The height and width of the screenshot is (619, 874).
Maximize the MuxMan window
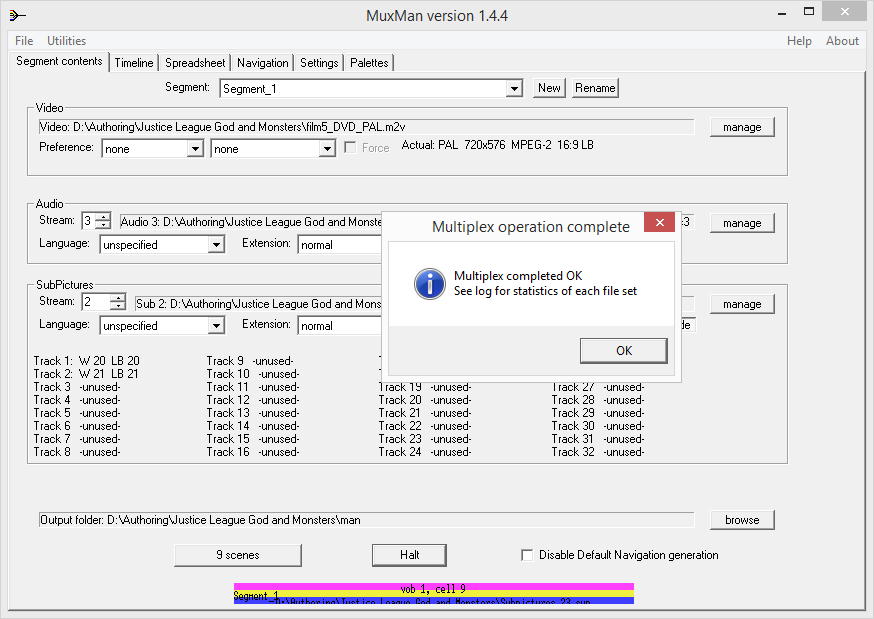pos(809,12)
